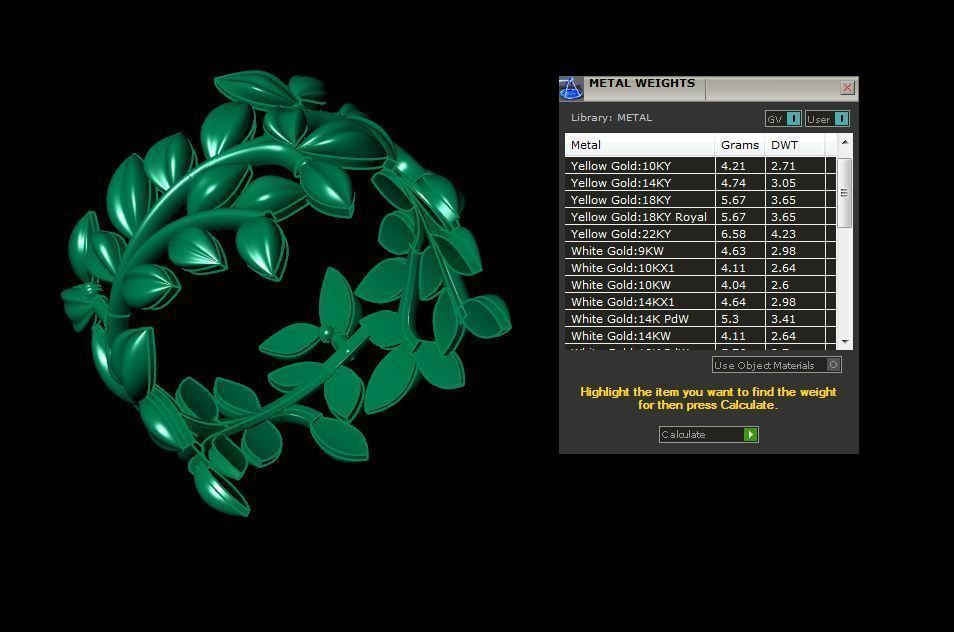
Task: Sort by the DWT column header
Action: (795, 145)
